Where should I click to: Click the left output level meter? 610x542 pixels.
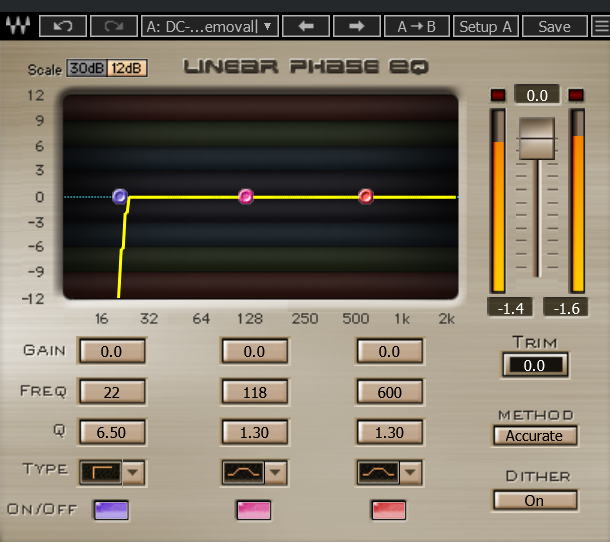(498, 201)
